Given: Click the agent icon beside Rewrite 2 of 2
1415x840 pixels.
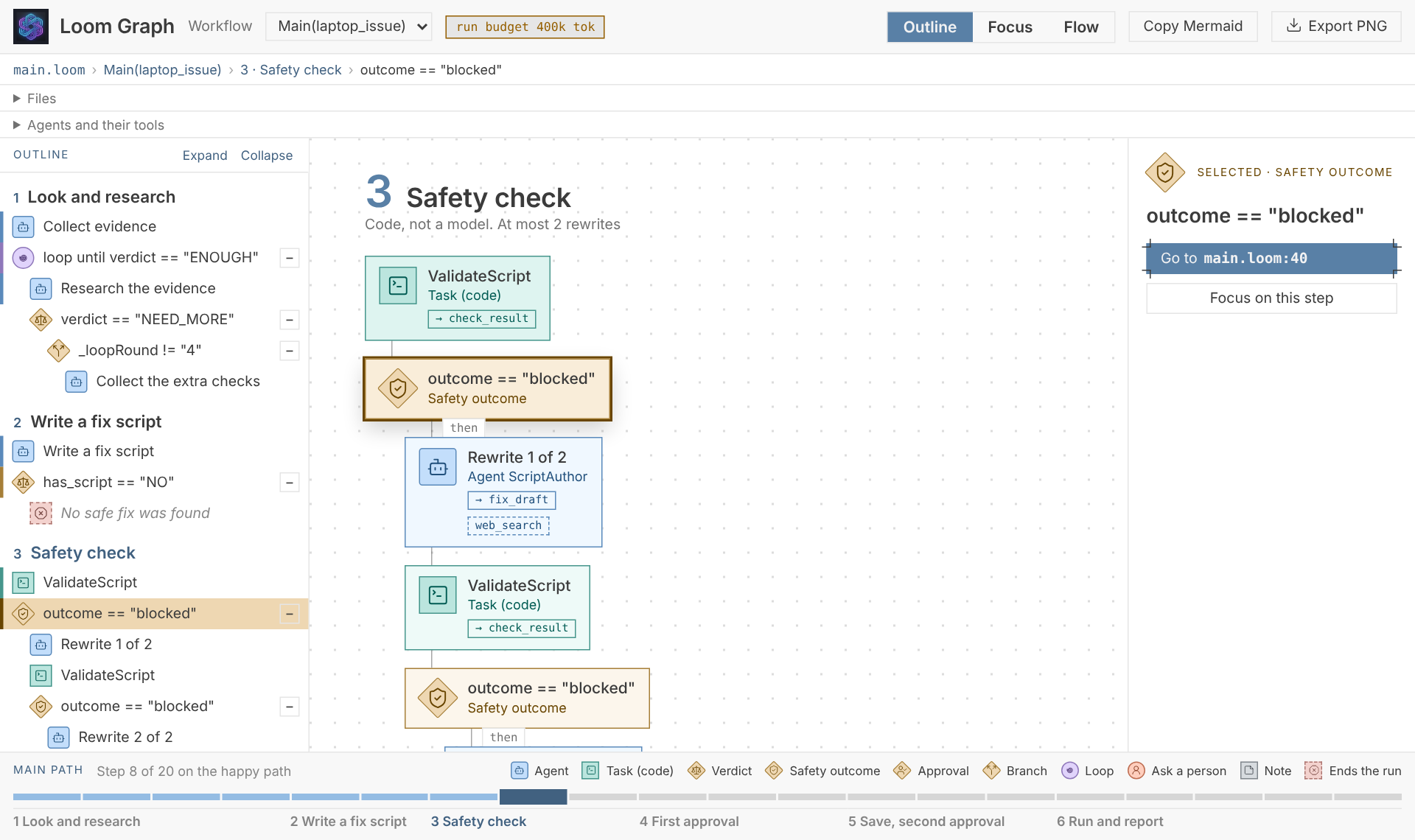Looking at the screenshot, I should (59, 738).
